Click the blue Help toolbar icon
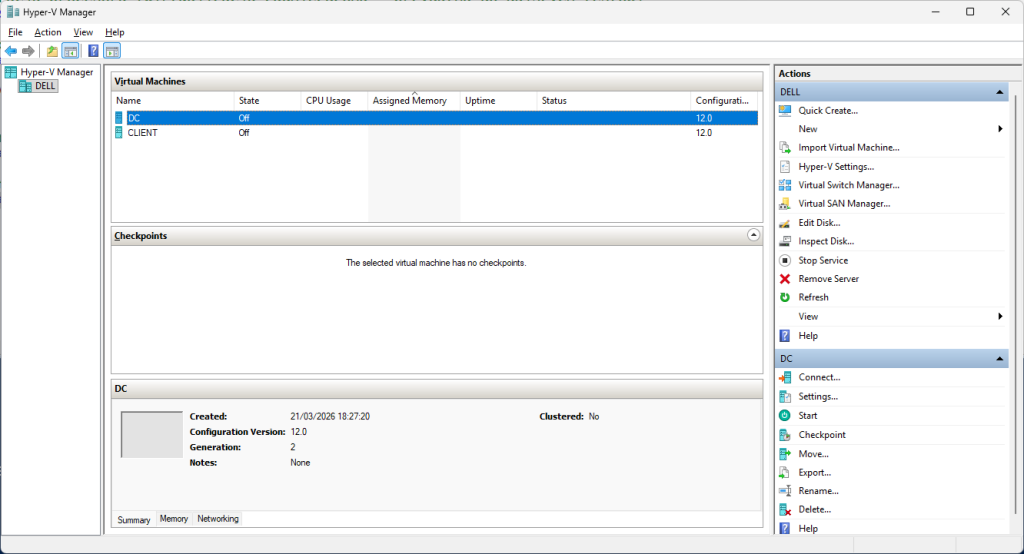Screen dimensions: 1024x554 (x=93, y=51)
